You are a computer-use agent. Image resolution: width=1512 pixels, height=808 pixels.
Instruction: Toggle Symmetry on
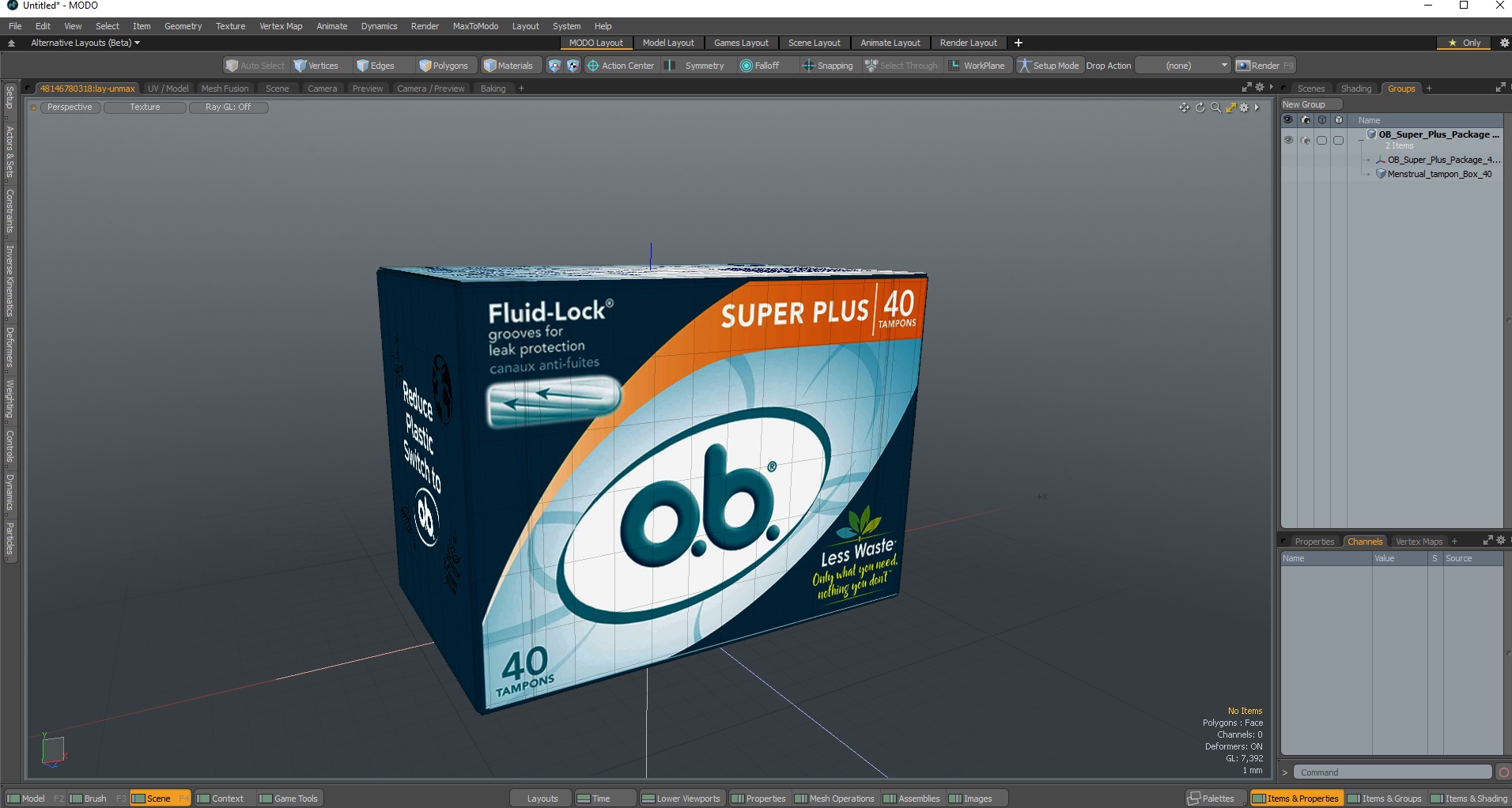(696, 66)
